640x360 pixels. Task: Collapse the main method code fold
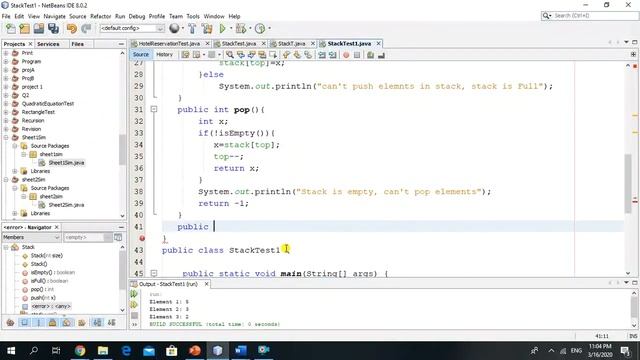coord(154,273)
